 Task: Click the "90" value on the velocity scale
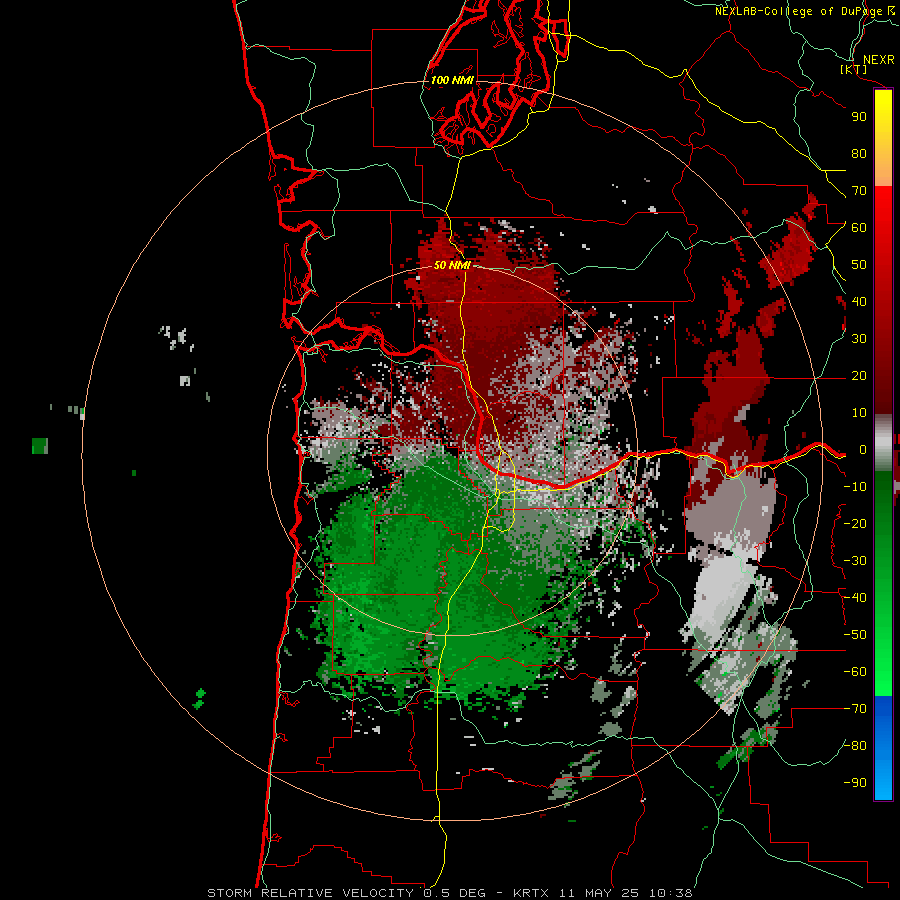(x=859, y=117)
